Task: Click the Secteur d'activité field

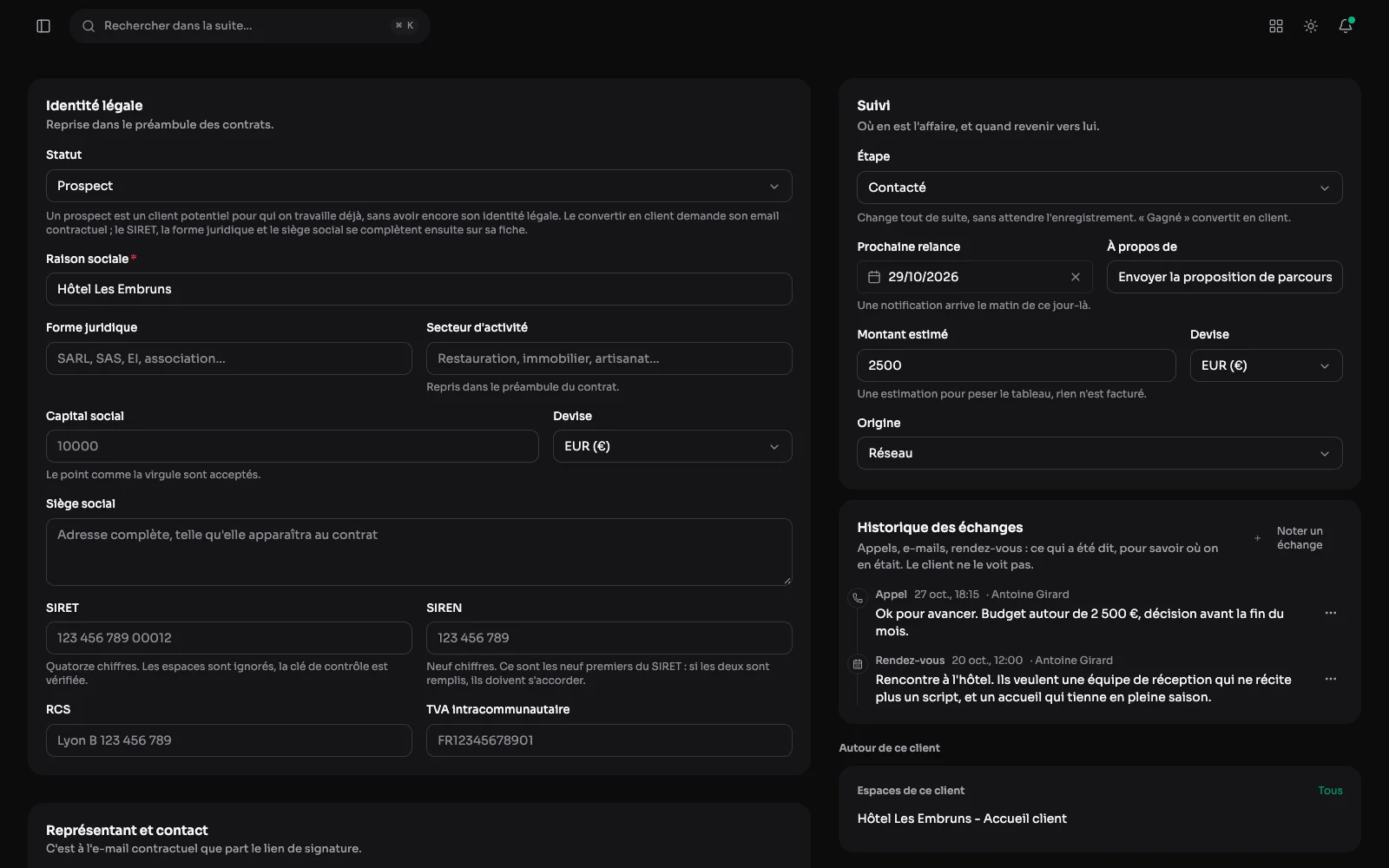Action: [609, 358]
